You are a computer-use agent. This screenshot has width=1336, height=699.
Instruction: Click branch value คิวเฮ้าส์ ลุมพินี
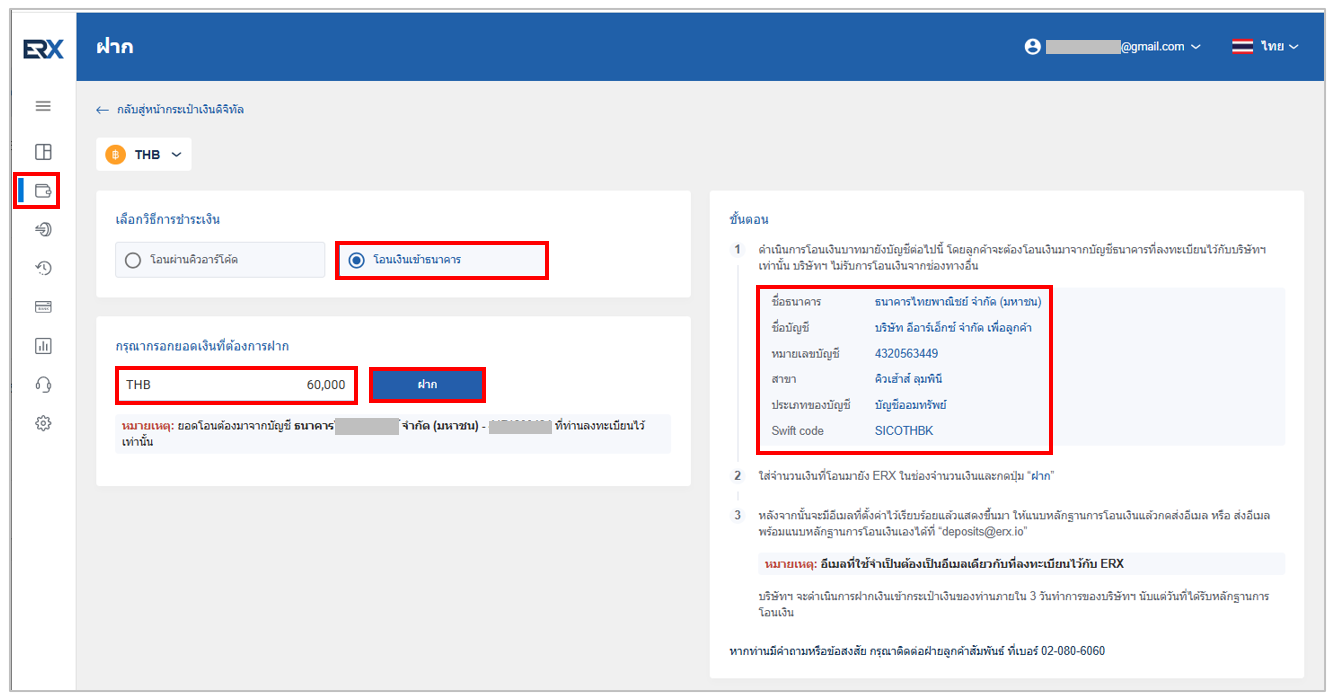coord(908,380)
